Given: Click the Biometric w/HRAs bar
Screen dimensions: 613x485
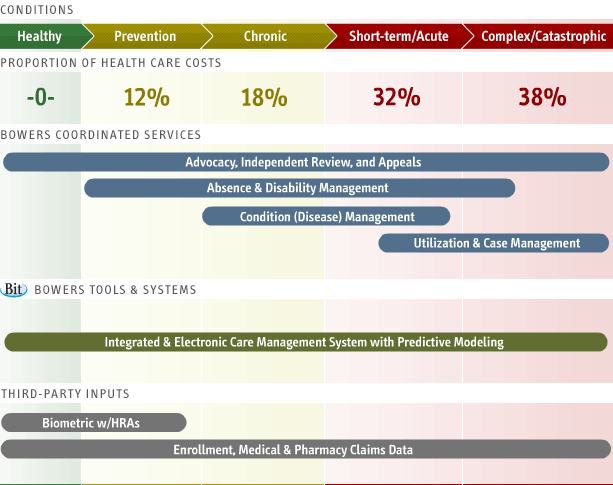Looking at the screenshot, I should pyautogui.click(x=93, y=423).
